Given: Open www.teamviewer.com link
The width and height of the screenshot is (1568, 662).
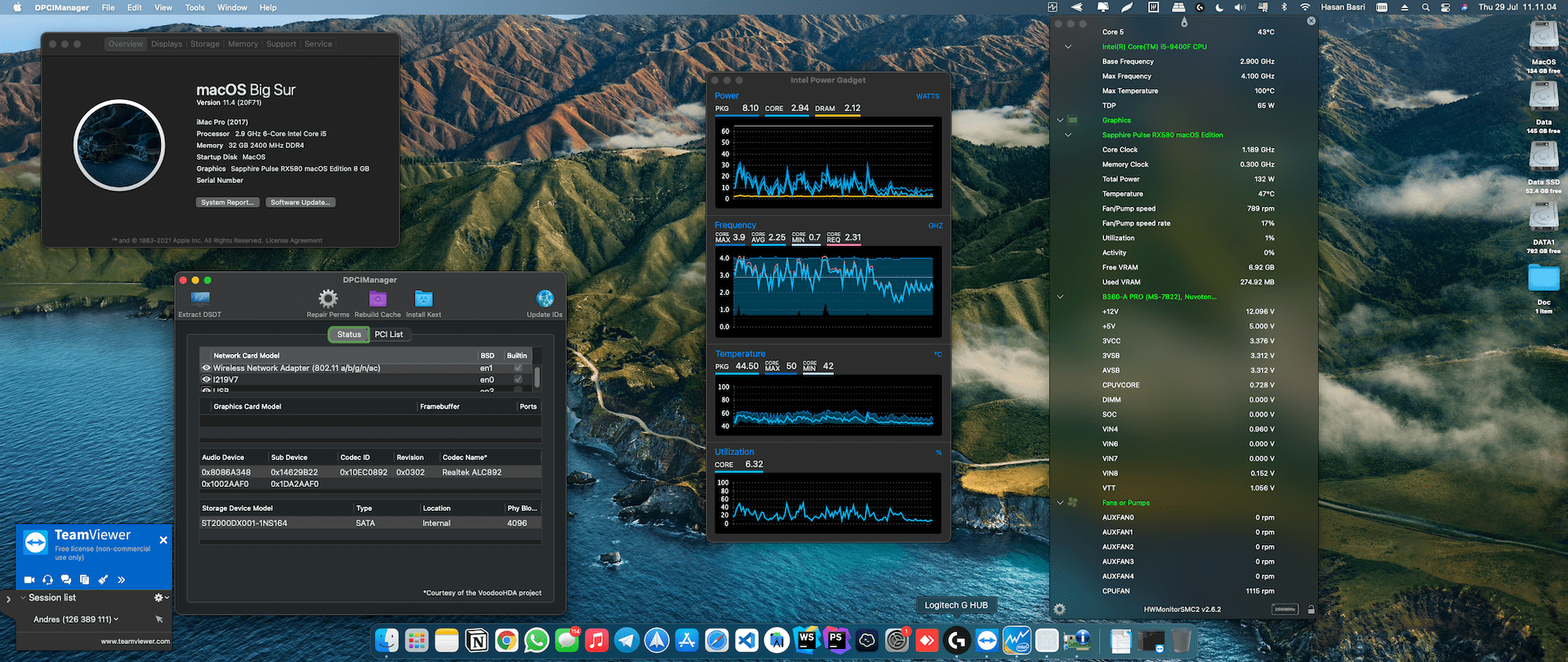Looking at the screenshot, I should coord(136,642).
